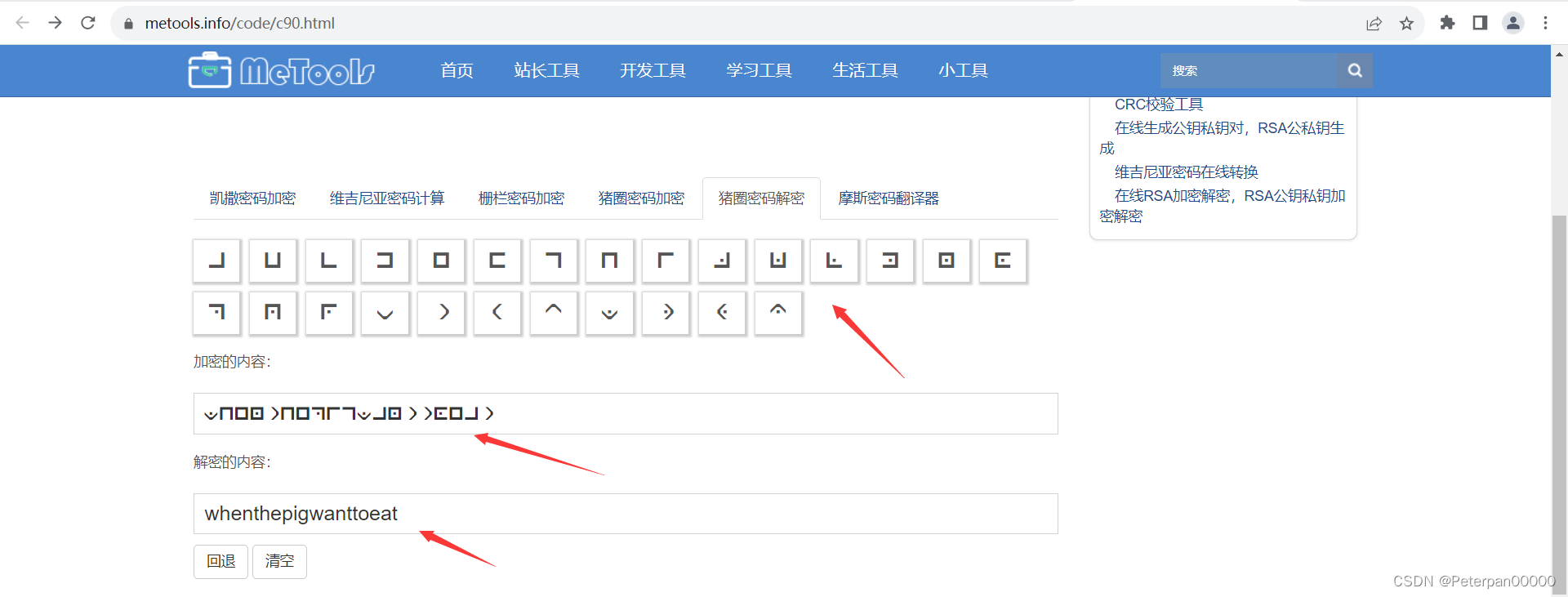Click the search magnifier button
1568x597 pixels.
[1355, 70]
